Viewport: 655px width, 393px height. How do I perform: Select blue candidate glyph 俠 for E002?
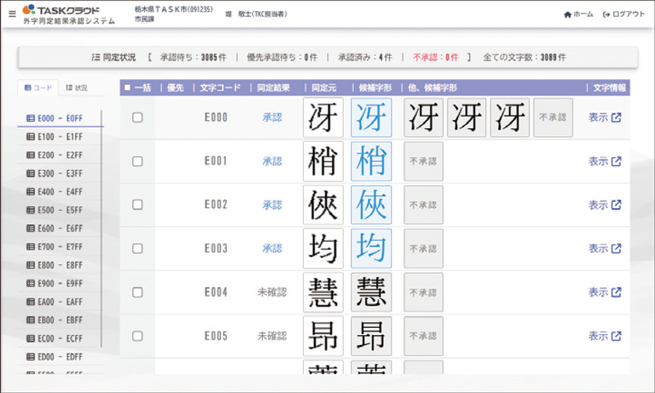point(371,205)
